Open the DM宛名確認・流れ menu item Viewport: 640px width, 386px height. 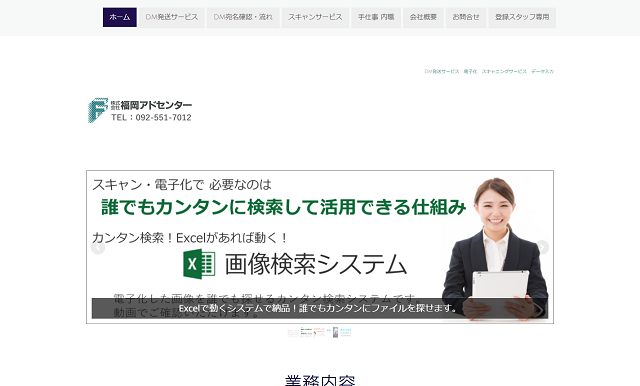click(243, 17)
